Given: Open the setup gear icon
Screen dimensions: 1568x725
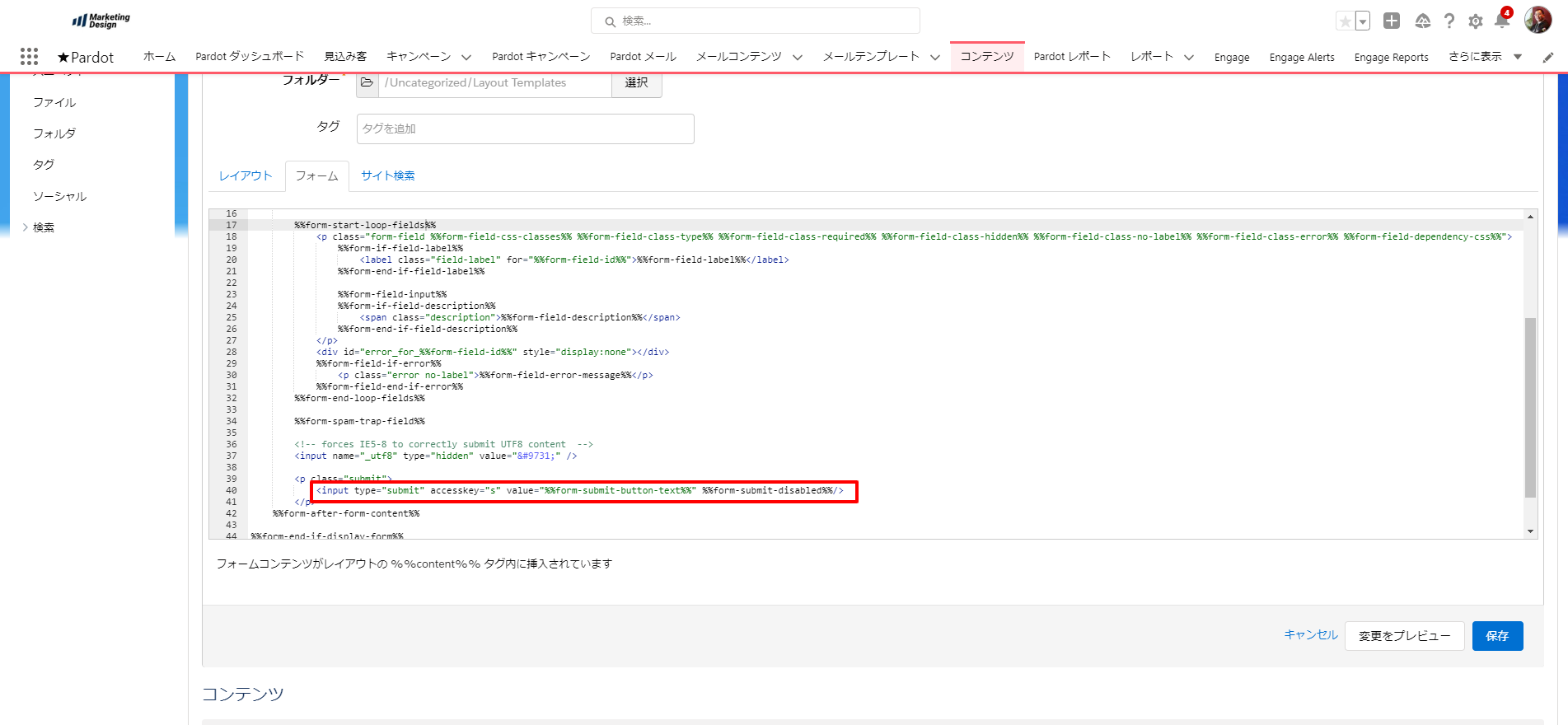Looking at the screenshot, I should [x=1476, y=21].
